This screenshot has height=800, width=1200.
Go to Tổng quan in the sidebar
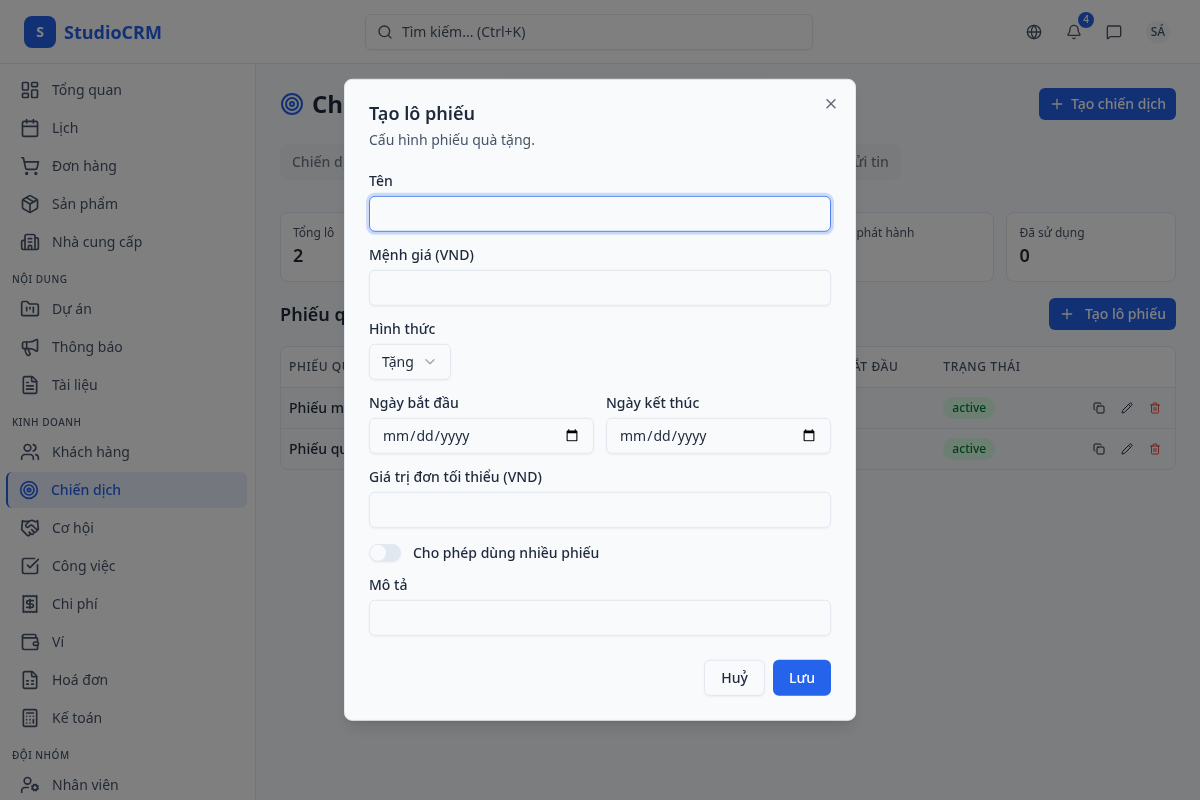point(86,90)
